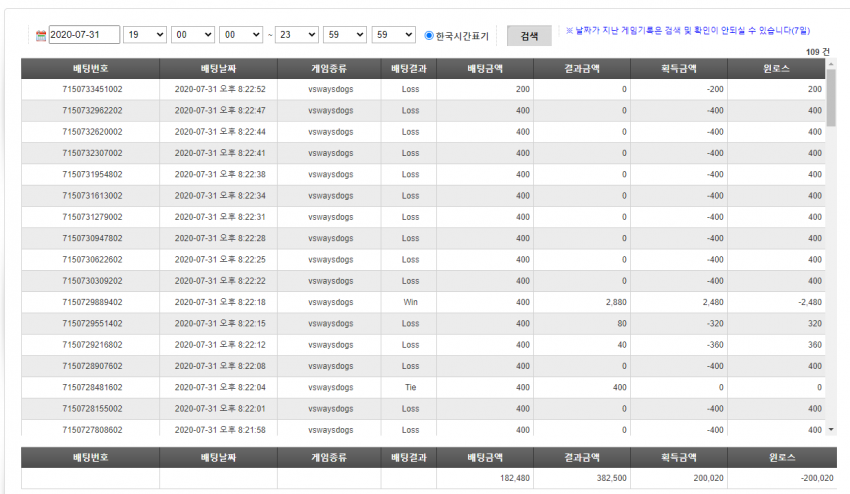Click the date cell 2020-07-31 오후 8:22:47

click(220, 111)
